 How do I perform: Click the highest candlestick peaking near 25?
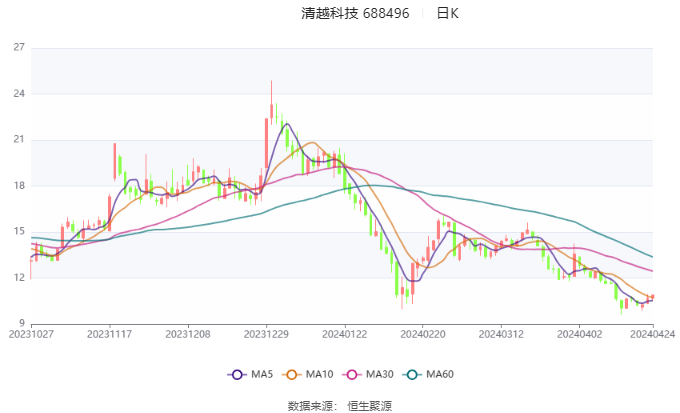pyautogui.click(x=271, y=102)
